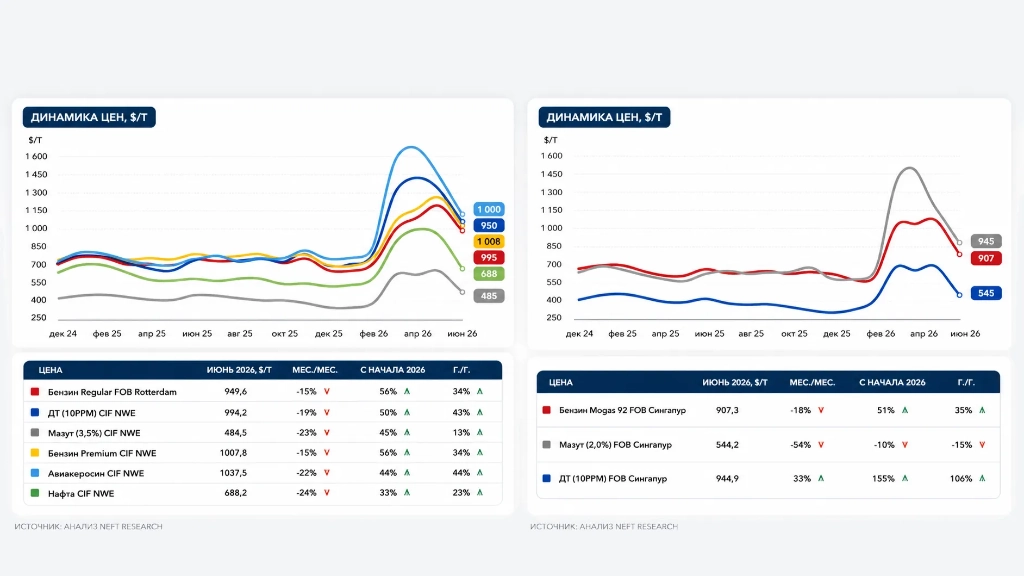Click the up arrow beside 155% for ДТ (10PPM) FOB Сингапур
The width and height of the screenshot is (1024, 576).
pos(904,479)
